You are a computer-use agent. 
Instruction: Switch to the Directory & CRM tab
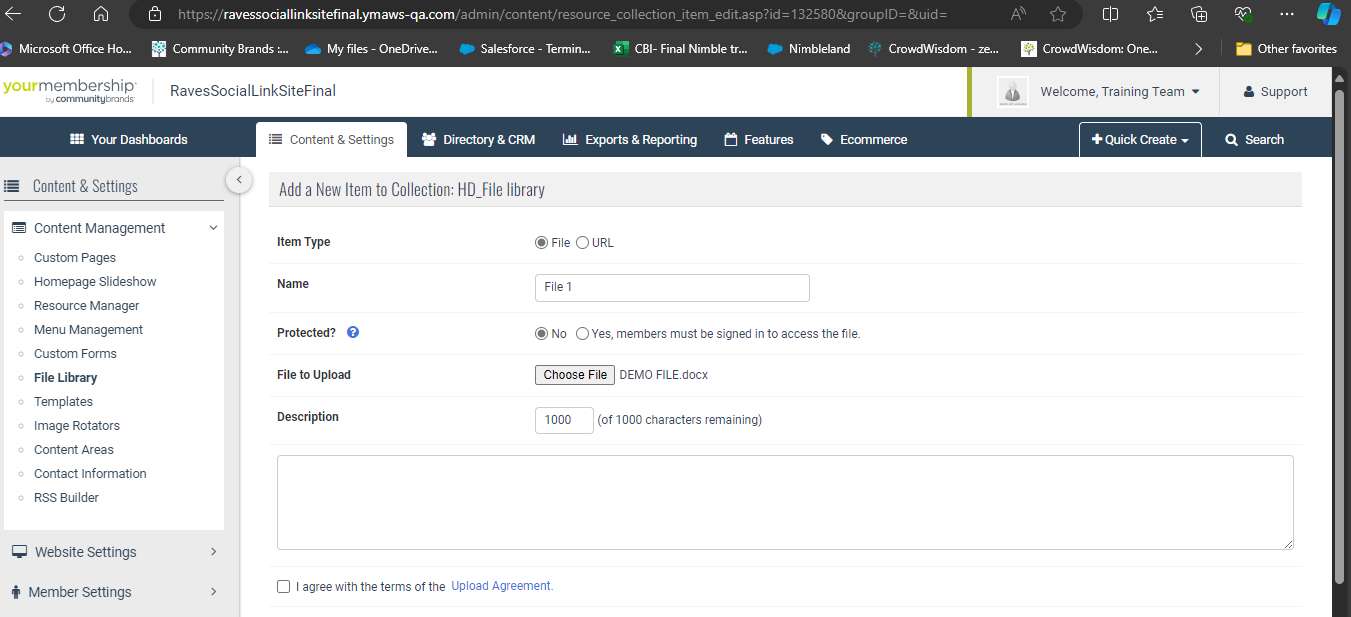(x=478, y=140)
